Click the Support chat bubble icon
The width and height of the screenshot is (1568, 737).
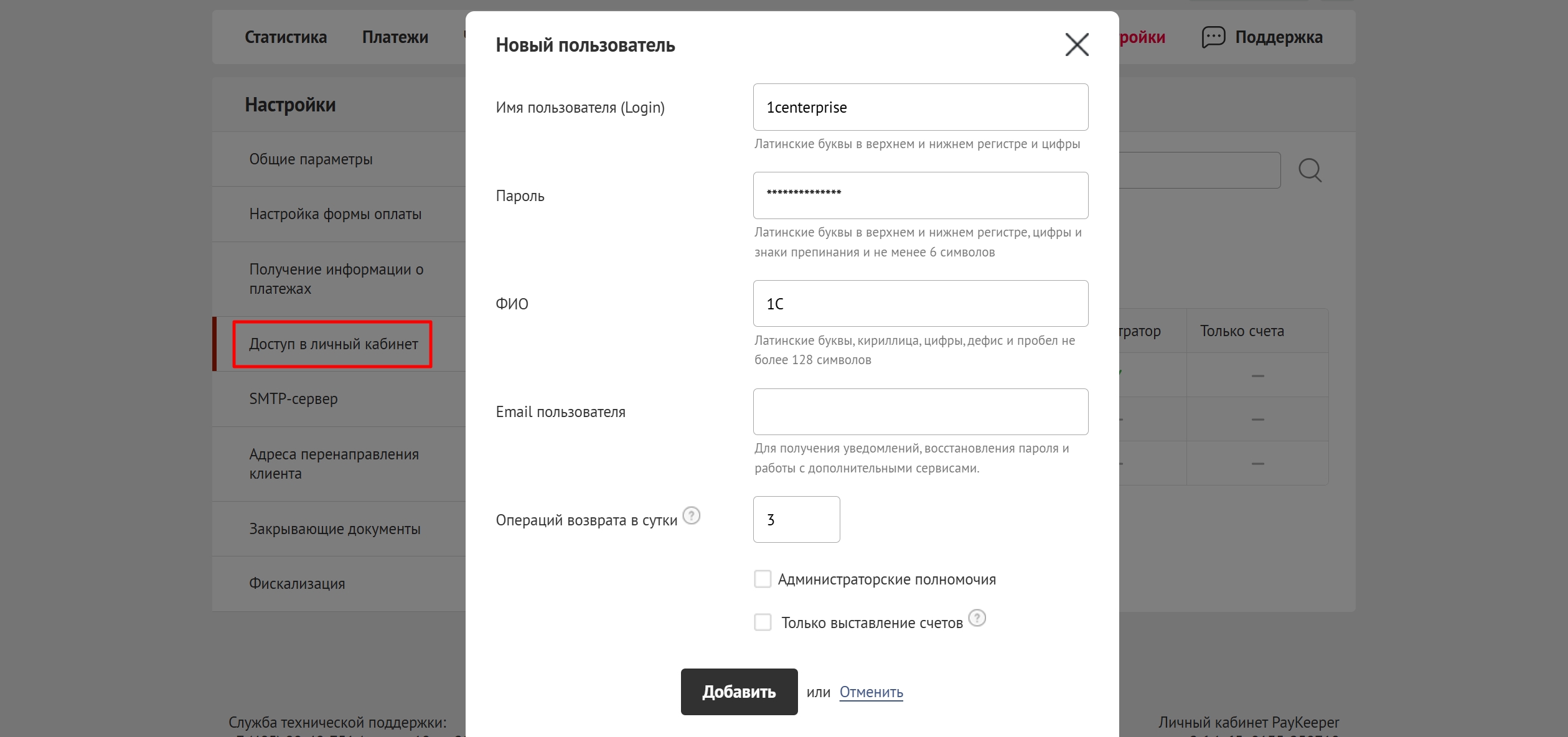[x=1213, y=37]
